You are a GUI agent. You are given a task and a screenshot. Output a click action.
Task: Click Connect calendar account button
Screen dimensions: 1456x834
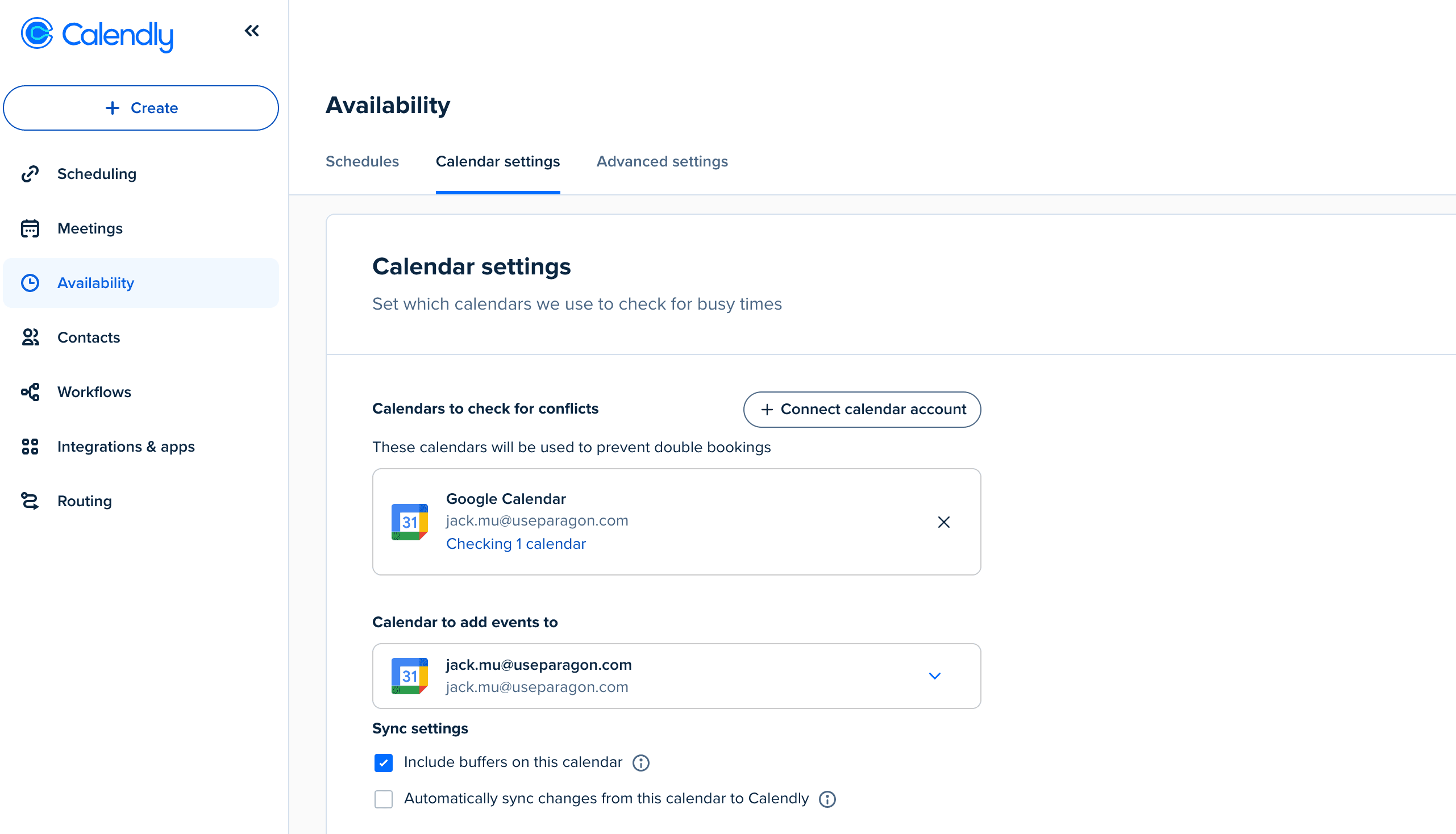(x=862, y=409)
